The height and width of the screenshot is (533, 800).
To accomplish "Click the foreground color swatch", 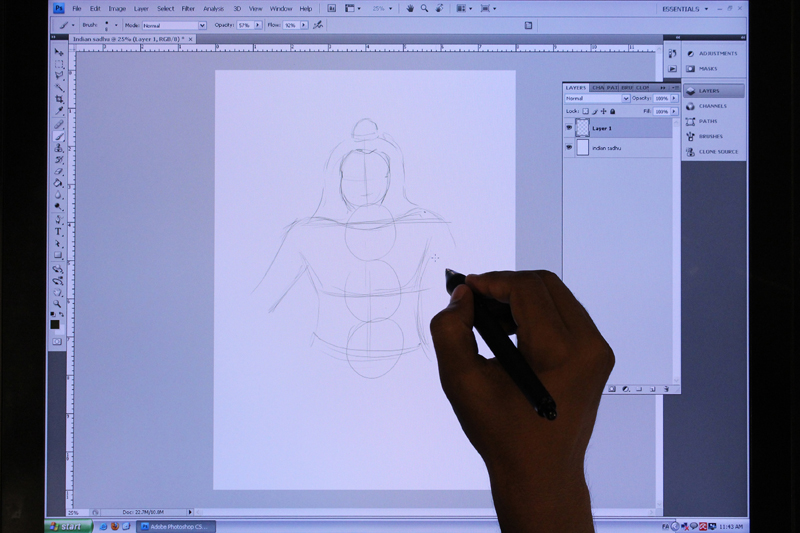I will (x=55, y=324).
